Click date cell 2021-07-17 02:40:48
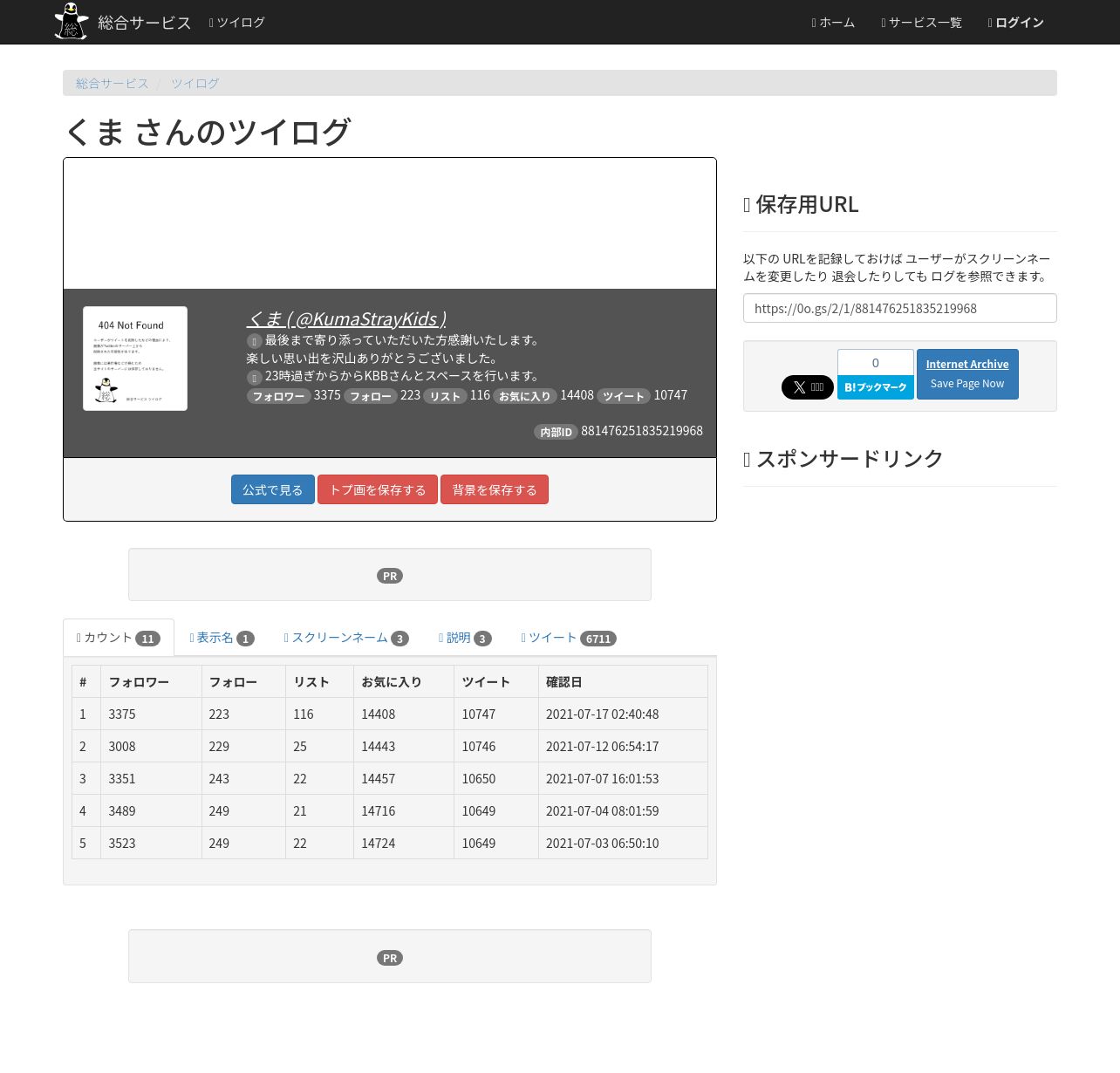Screen dimensions: 1120x1073 pos(623,714)
